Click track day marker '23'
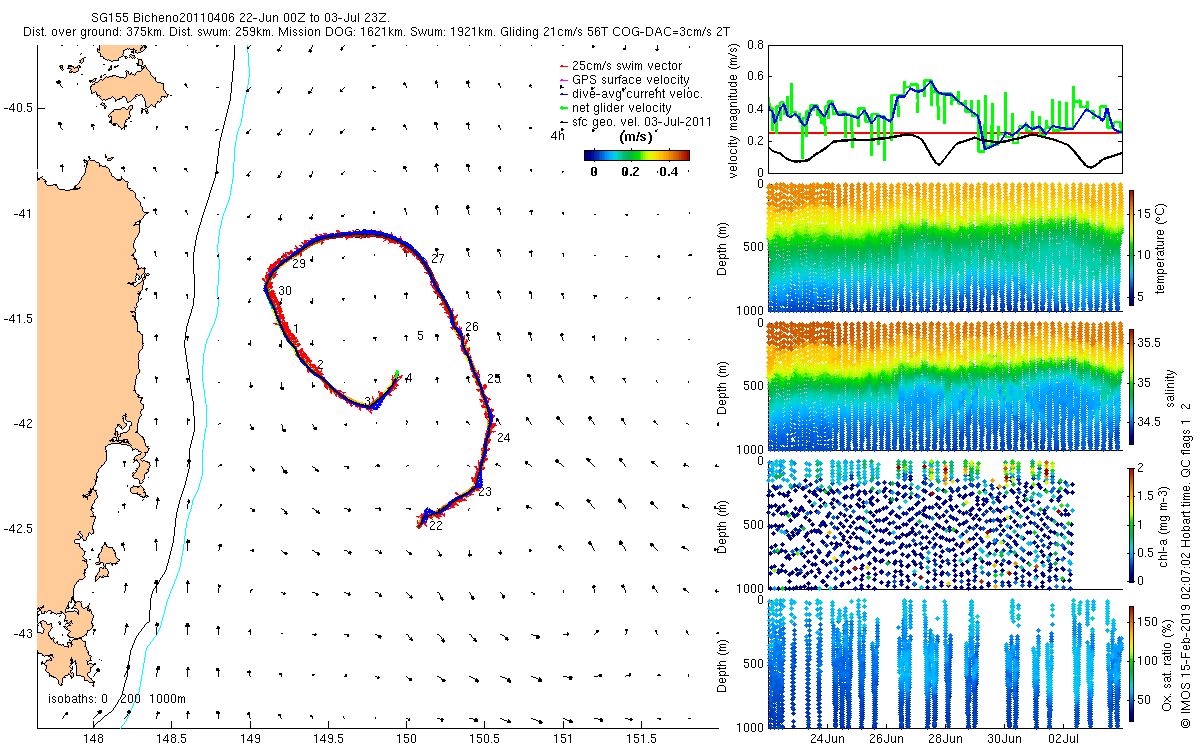The width and height of the screenshot is (1200, 750). [x=485, y=492]
